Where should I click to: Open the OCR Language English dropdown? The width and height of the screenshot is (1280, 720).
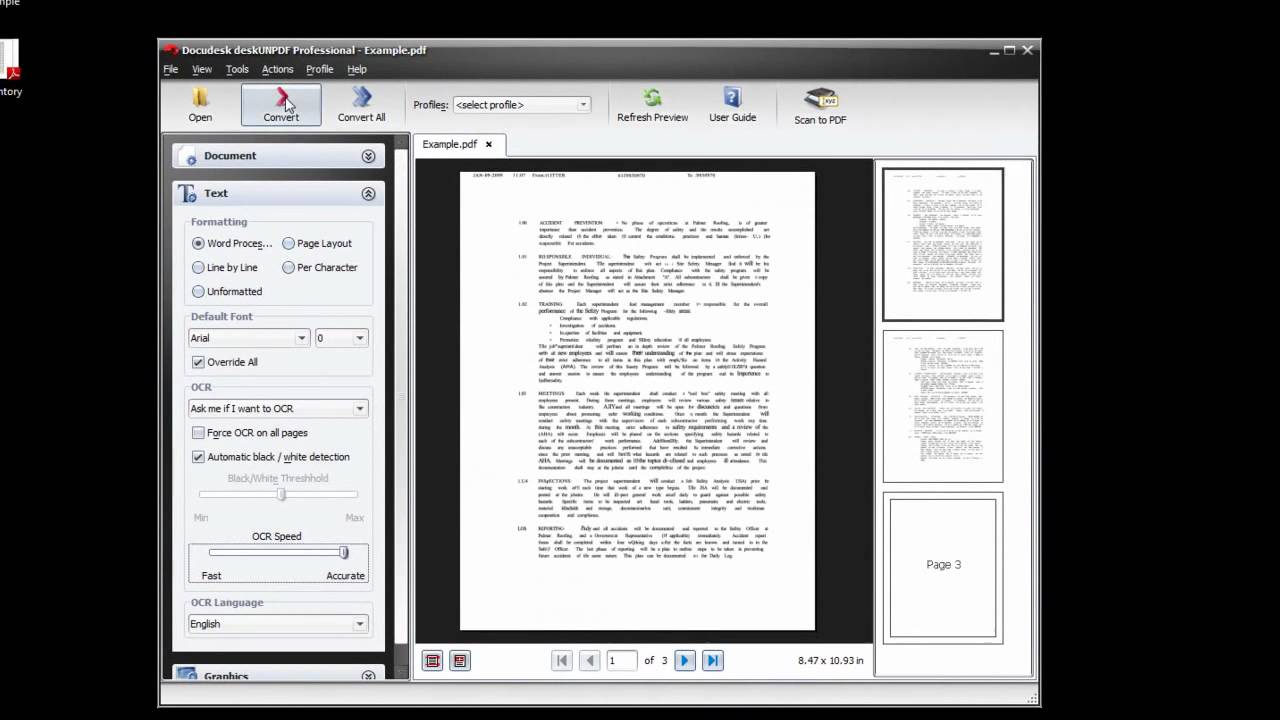point(278,624)
